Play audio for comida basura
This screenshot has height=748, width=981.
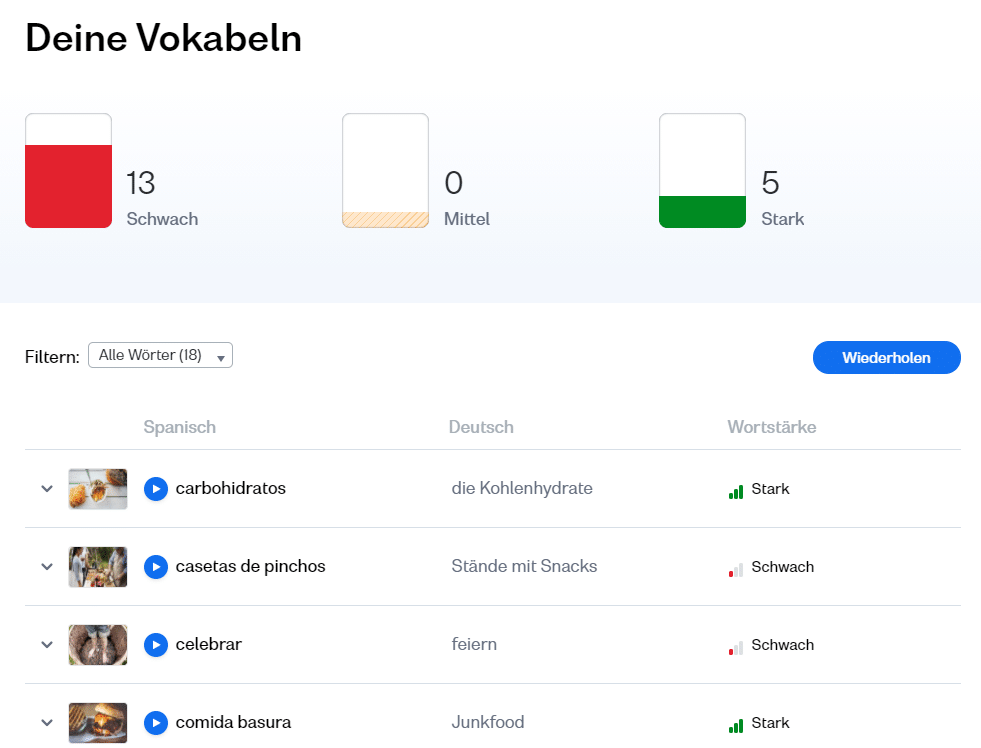[155, 723]
